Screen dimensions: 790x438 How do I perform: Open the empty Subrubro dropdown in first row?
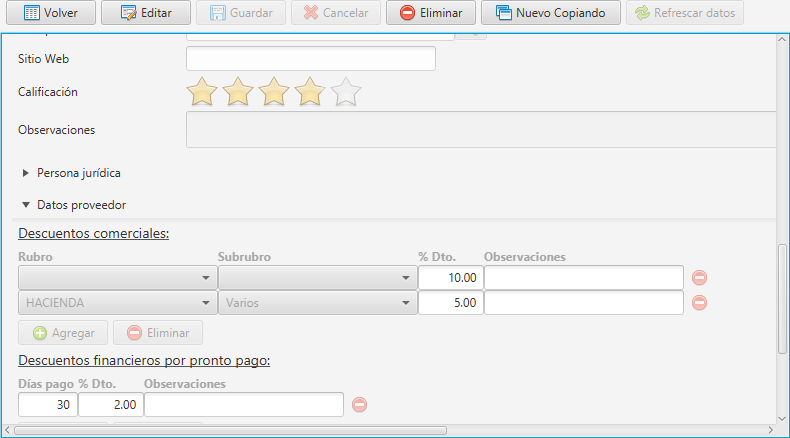click(x=317, y=278)
